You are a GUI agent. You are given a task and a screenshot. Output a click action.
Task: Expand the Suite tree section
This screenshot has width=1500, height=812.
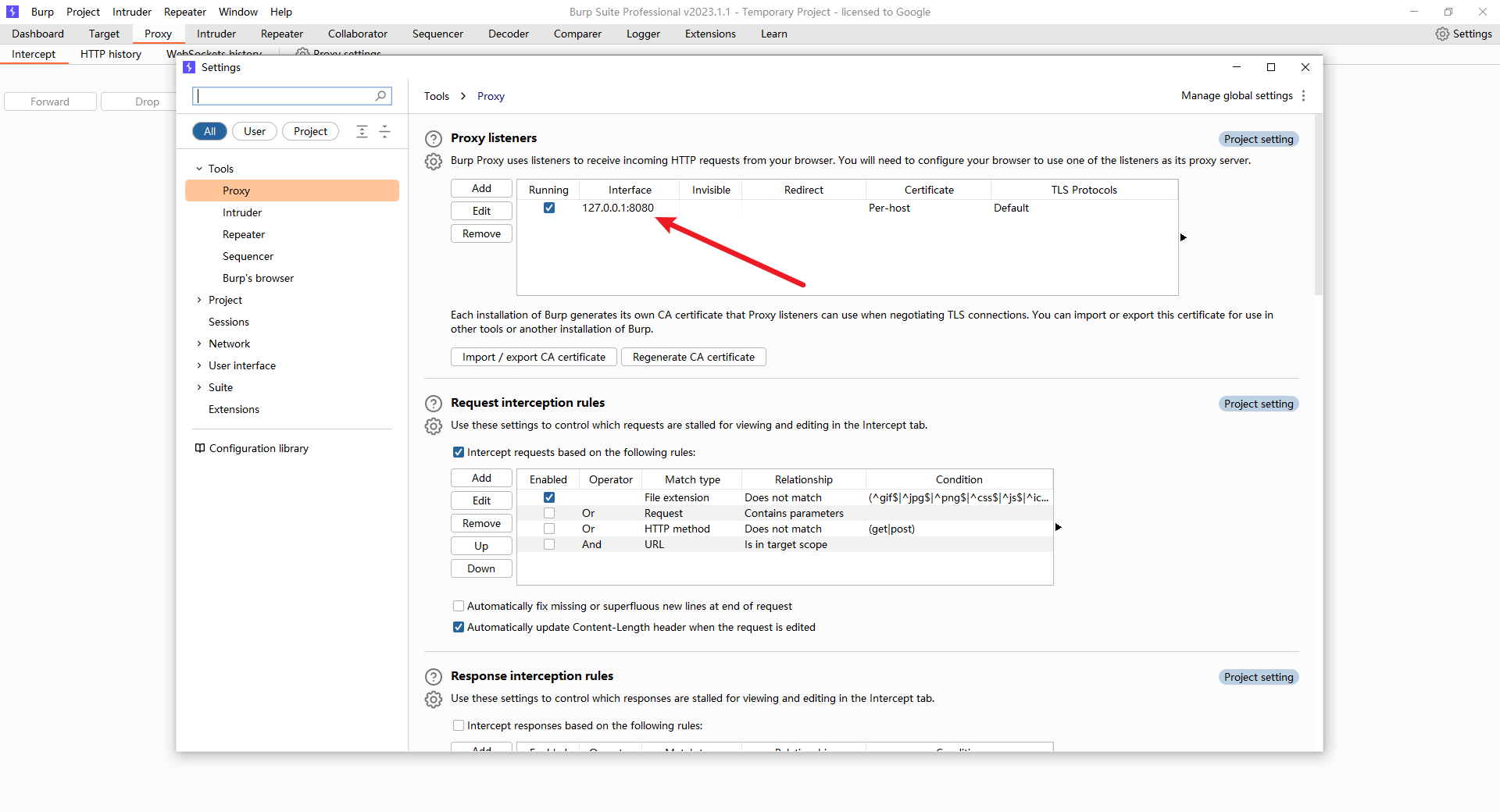tap(199, 387)
